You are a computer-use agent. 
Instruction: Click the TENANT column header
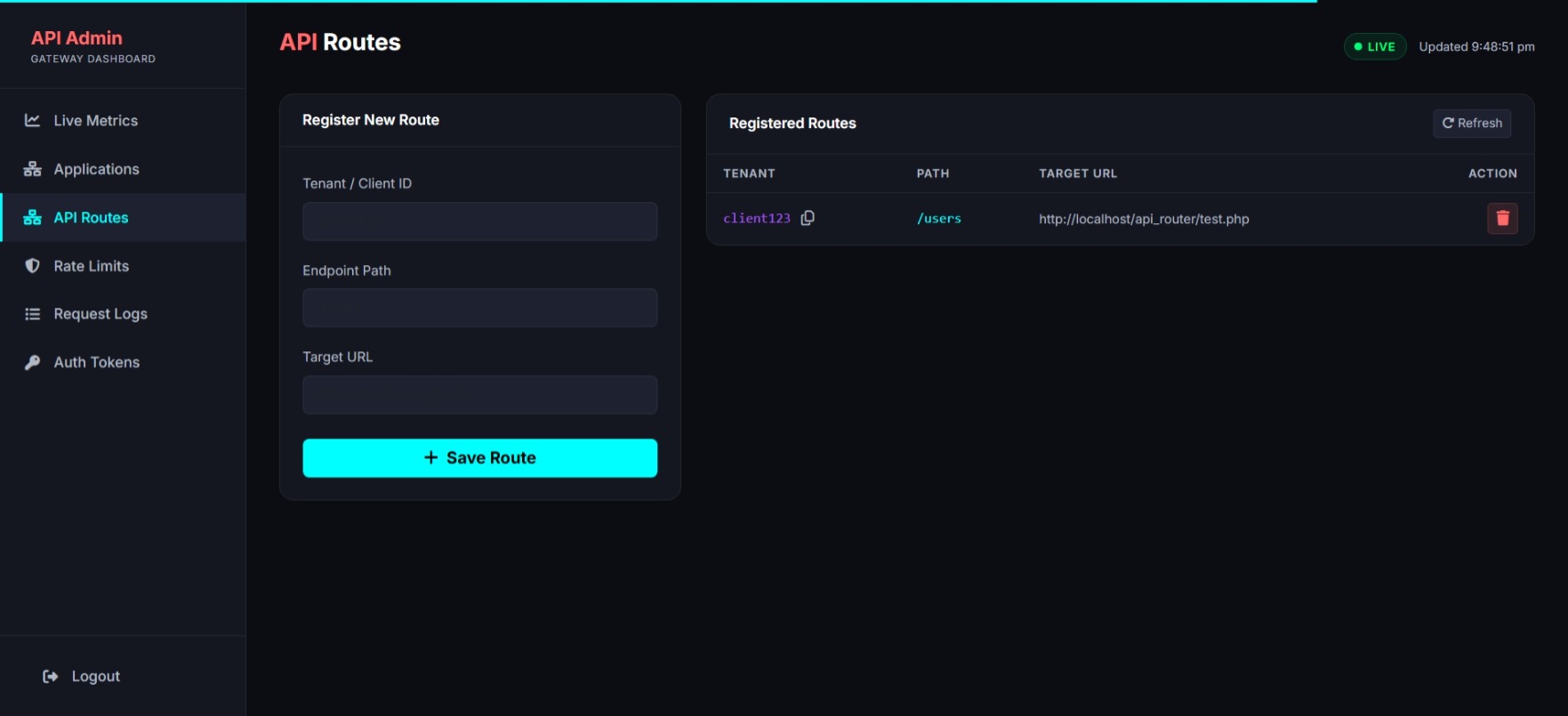(749, 173)
